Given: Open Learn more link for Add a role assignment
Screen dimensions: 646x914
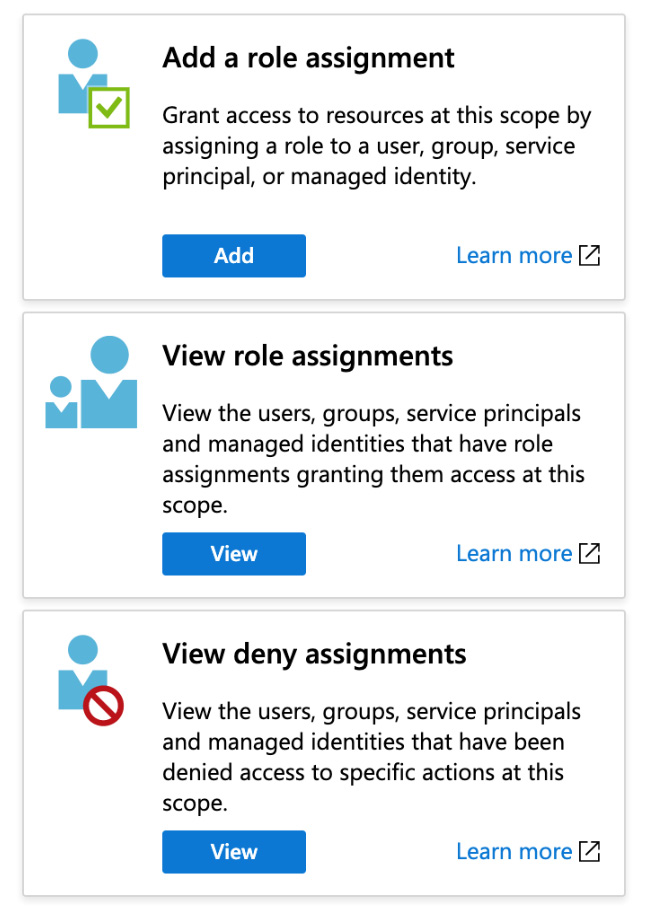Looking at the screenshot, I should point(513,255).
